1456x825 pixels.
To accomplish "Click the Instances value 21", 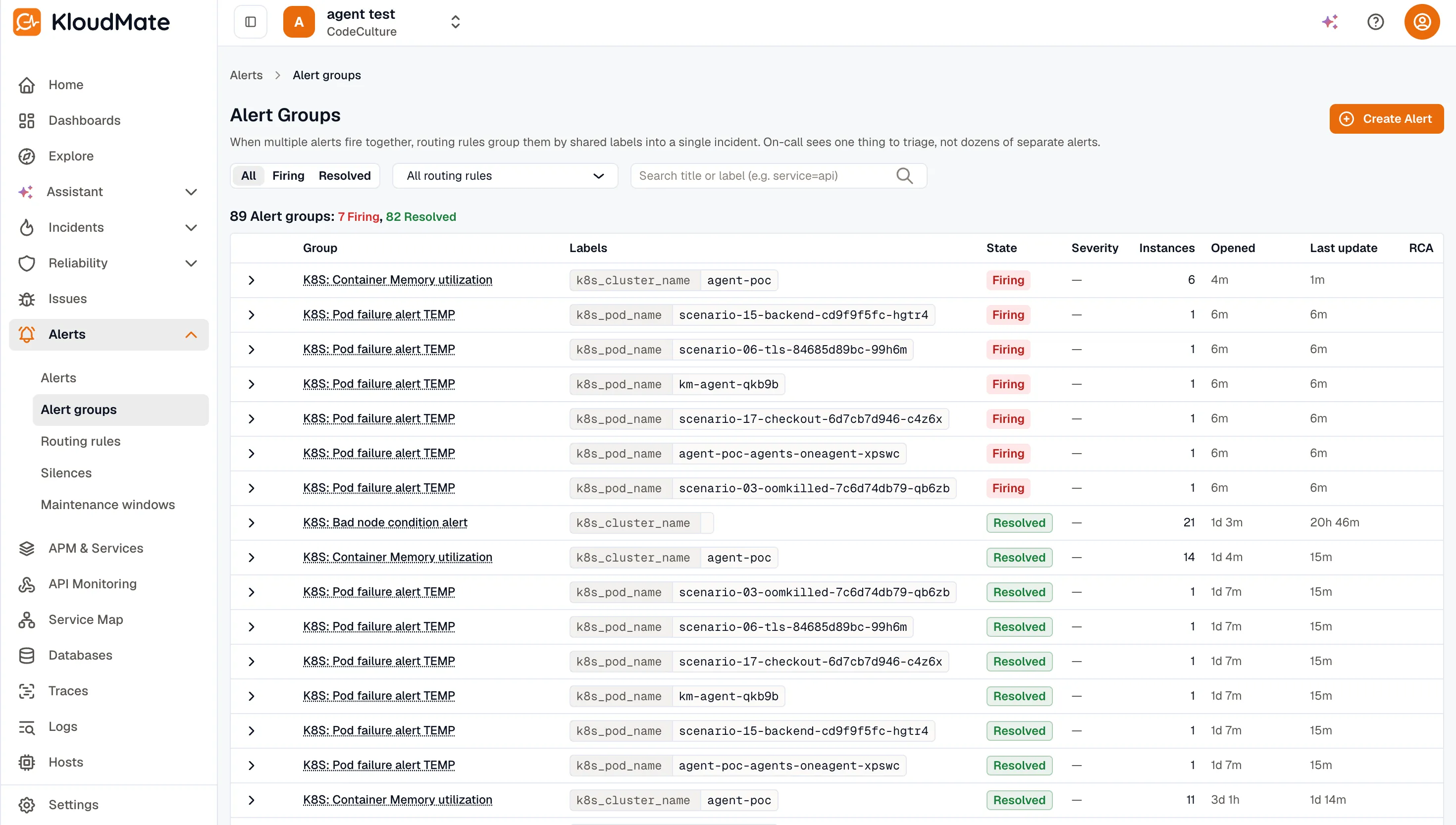I will pyautogui.click(x=1189, y=522).
